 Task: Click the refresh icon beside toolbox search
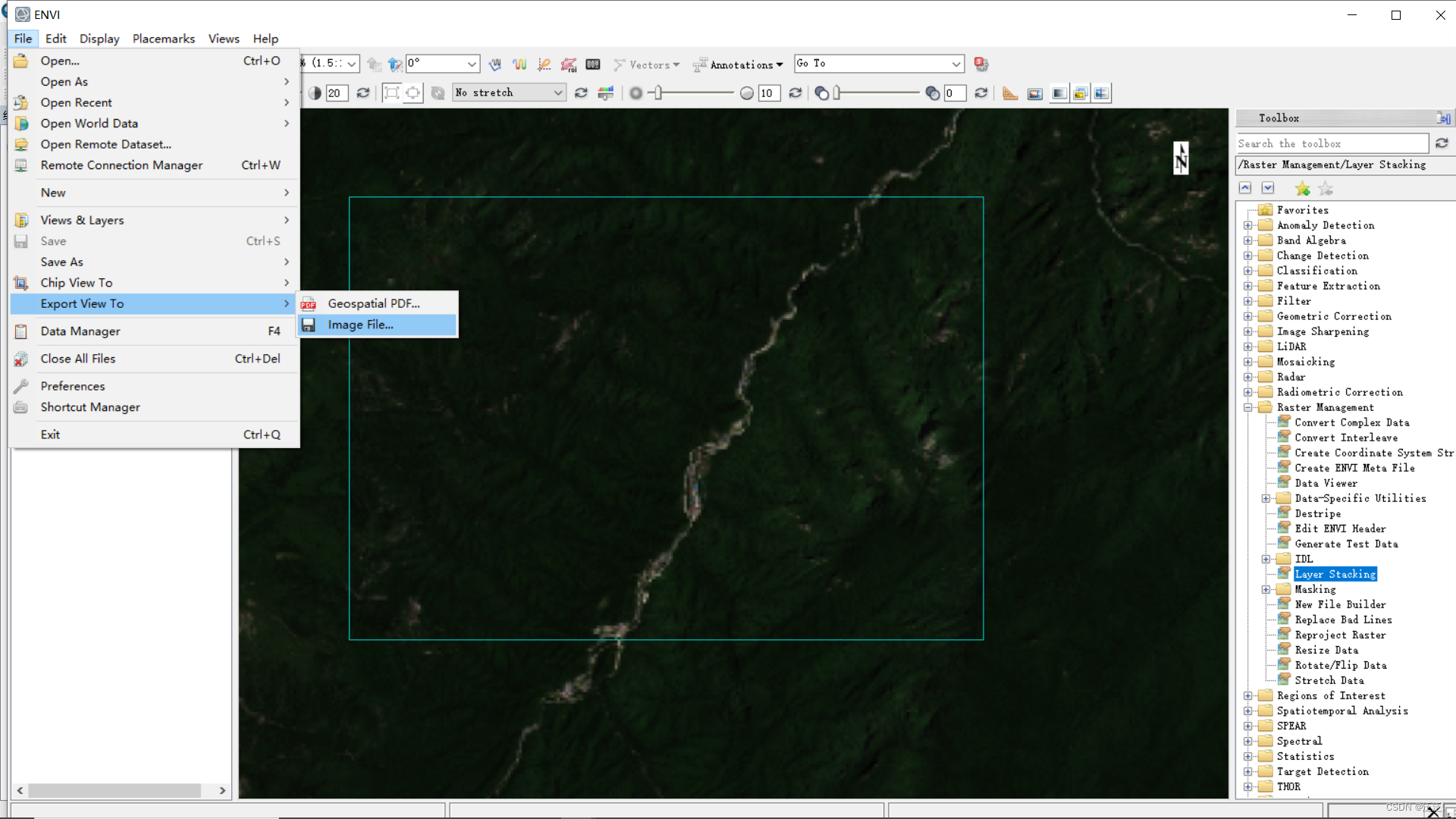tap(1442, 143)
